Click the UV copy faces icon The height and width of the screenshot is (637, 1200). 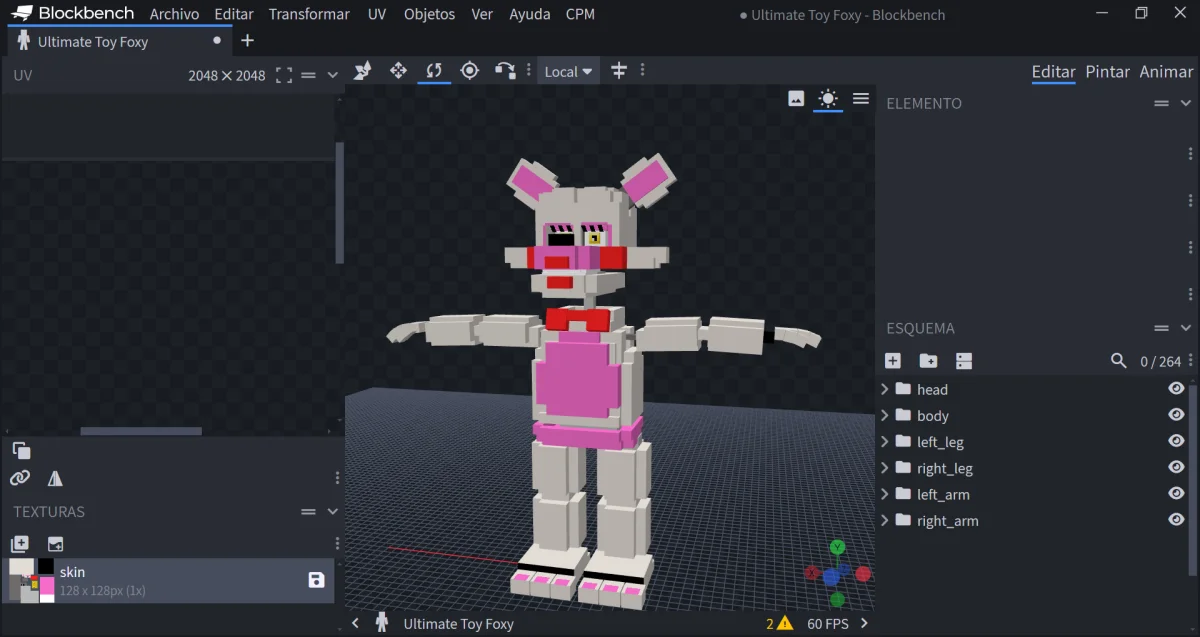21,451
